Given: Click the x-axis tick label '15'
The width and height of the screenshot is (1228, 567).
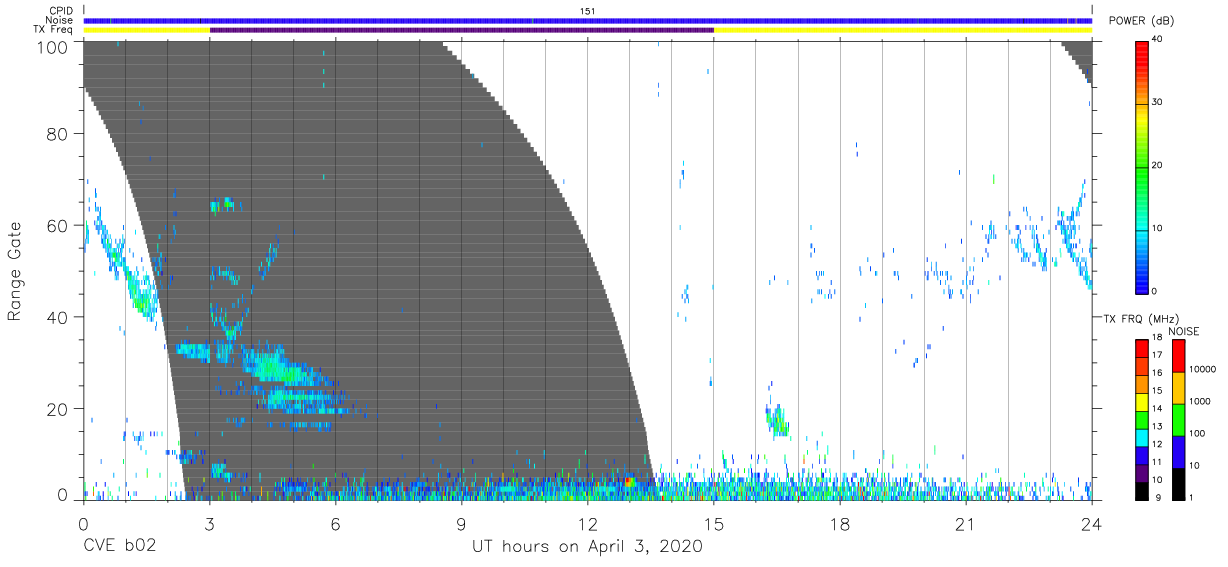Looking at the screenshot, I should click(713, 523).
